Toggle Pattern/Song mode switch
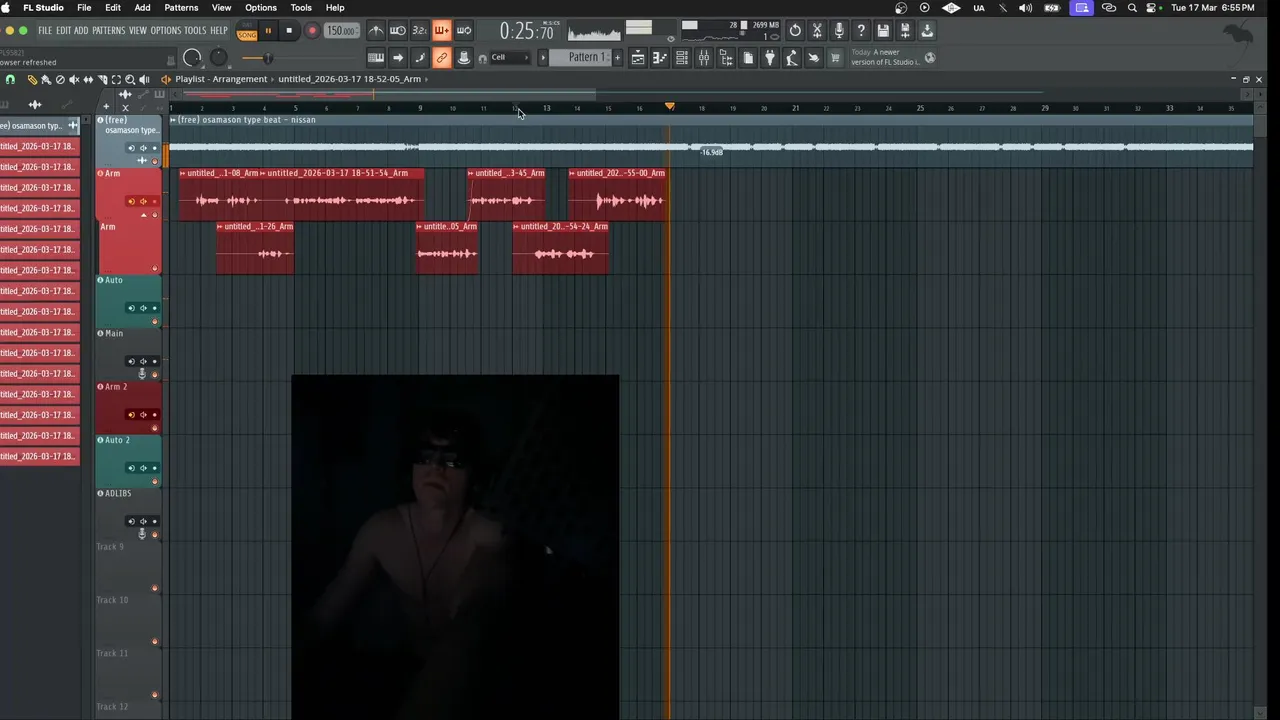The image size is (1280, 720). (x=247, y=31)
